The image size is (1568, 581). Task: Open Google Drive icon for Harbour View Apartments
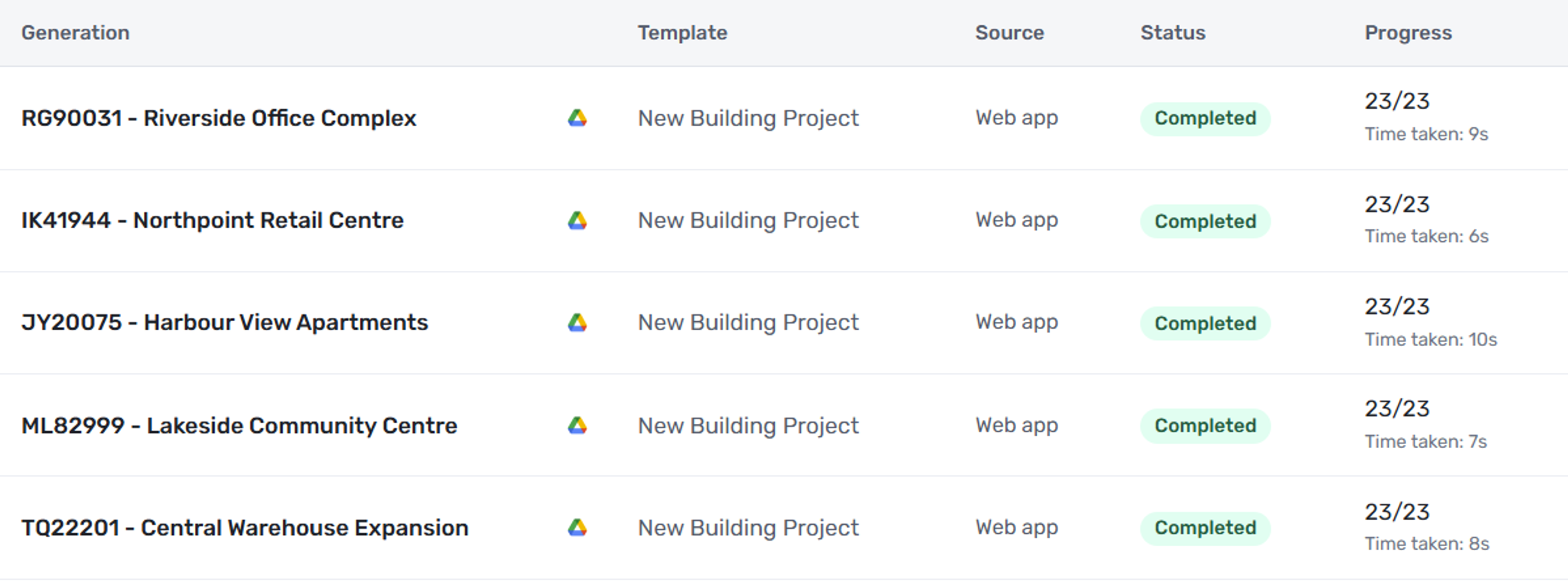577,323
